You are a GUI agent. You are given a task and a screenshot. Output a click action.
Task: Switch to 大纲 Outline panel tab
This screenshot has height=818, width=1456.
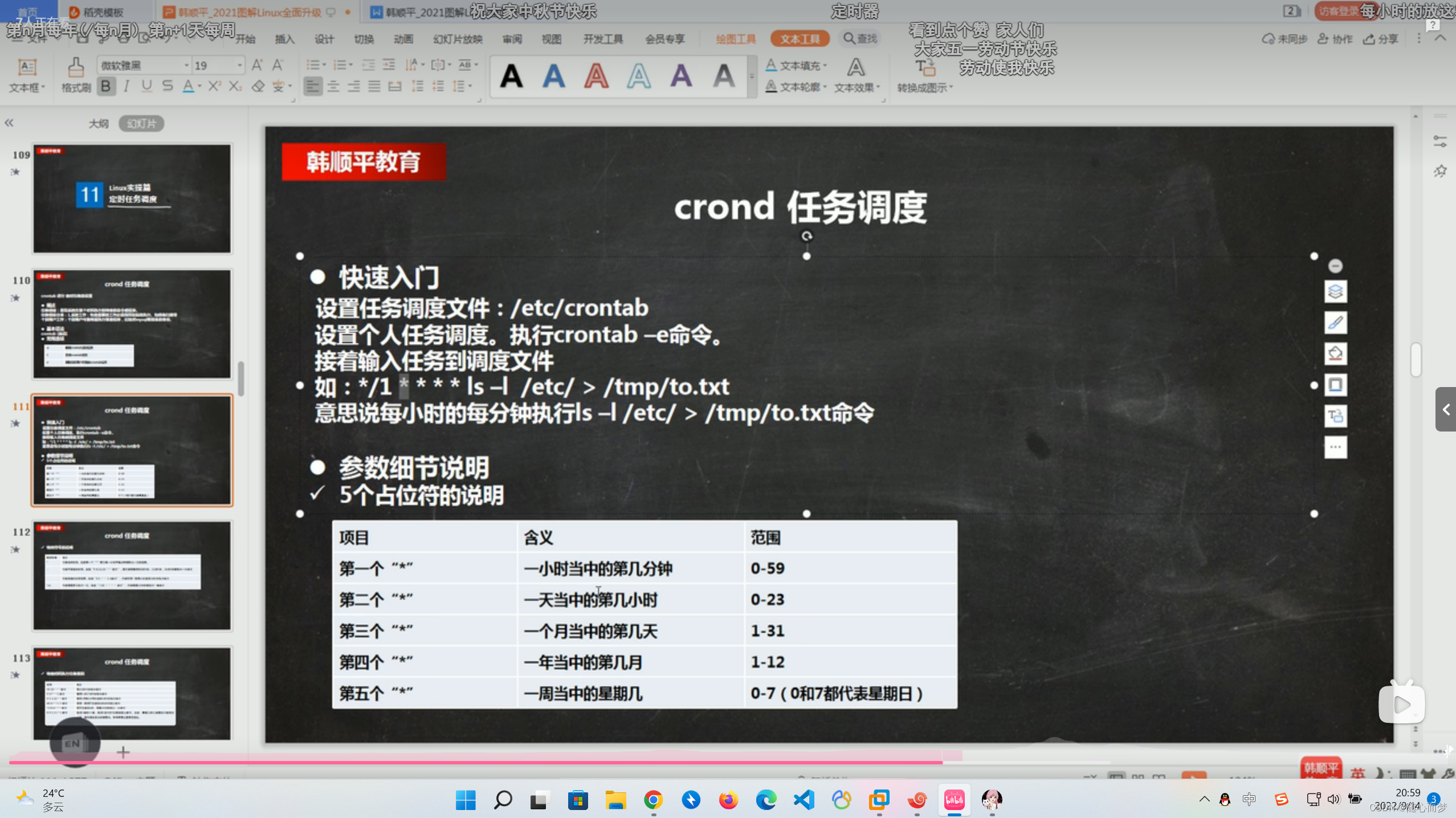pyautogui.click(x=98, y=124)
